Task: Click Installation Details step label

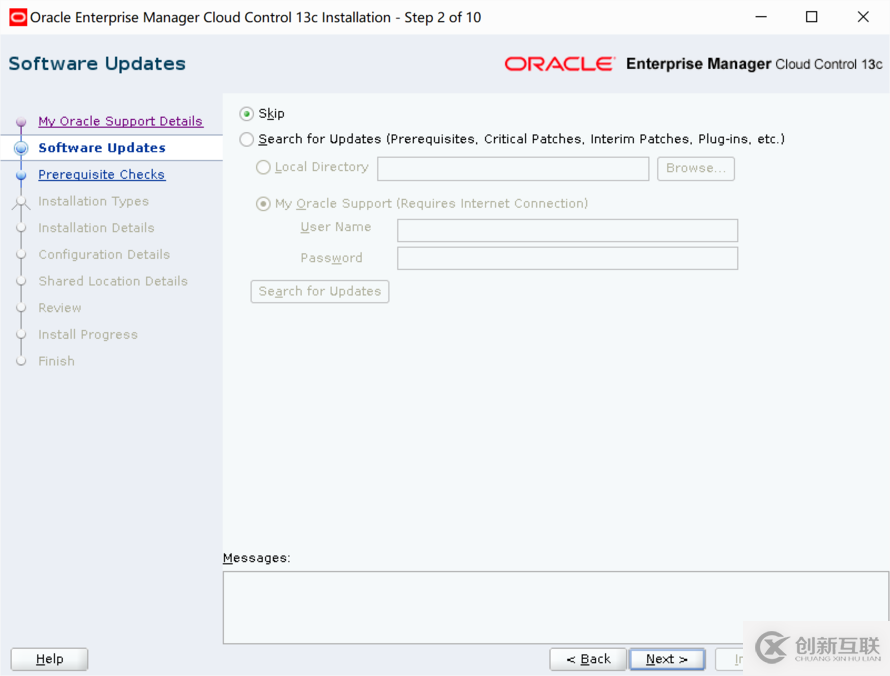Action: (x=96, y=228)
